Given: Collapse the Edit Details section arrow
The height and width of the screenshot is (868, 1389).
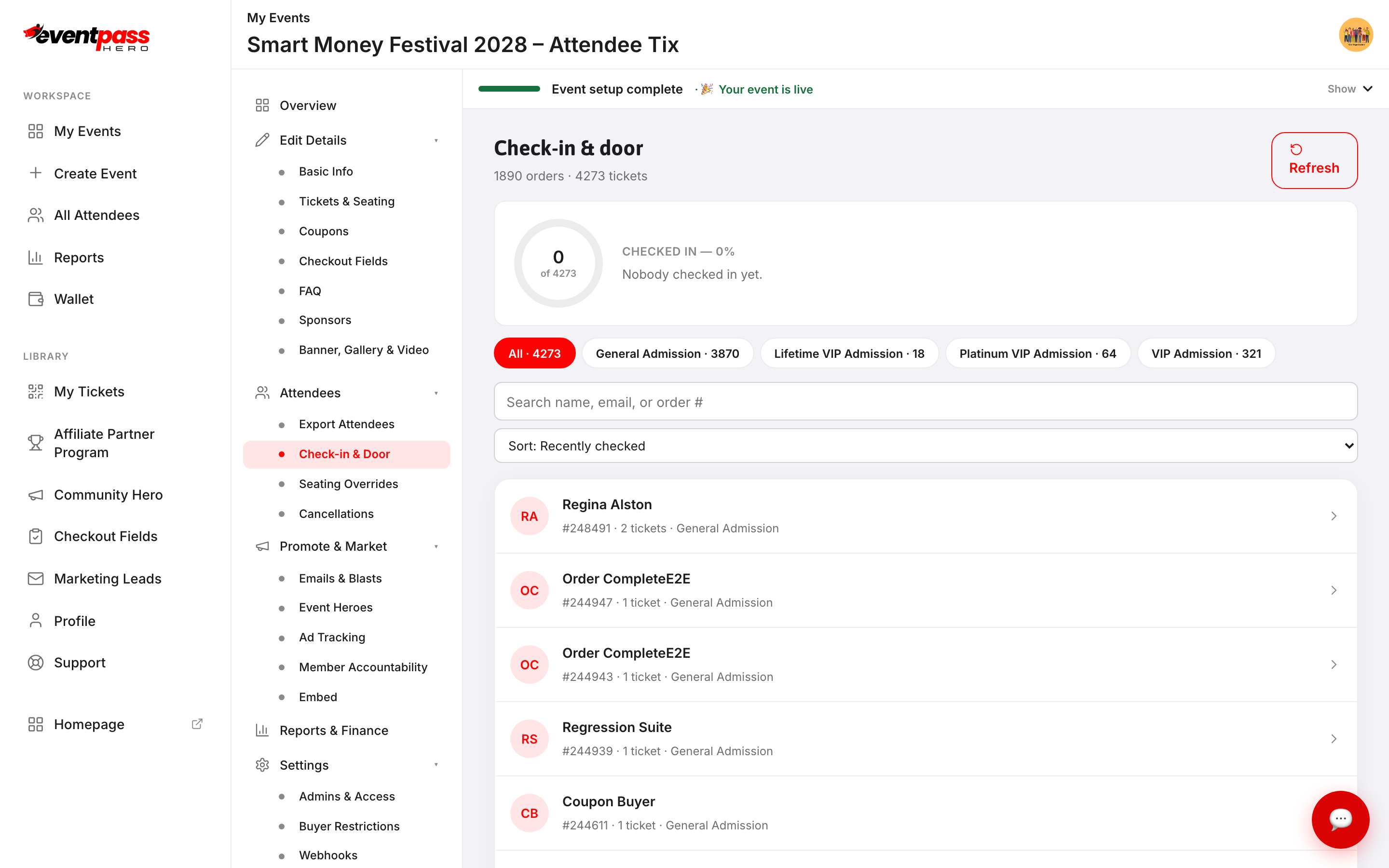Looking at the screenshot, I should tap(436, 141).
